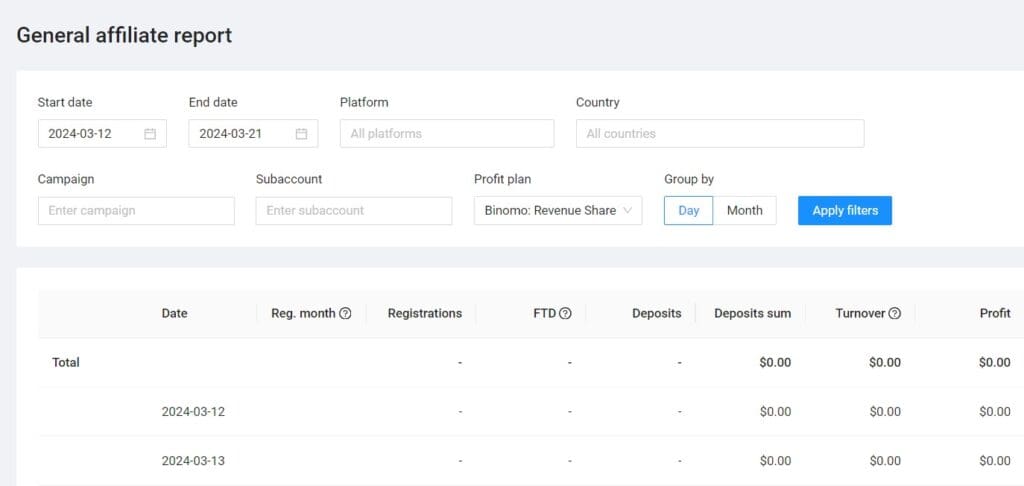Screen dimensions: 1024x486
Task: Select the 2024-03-12 date row cell
Action: pos(193,412)
